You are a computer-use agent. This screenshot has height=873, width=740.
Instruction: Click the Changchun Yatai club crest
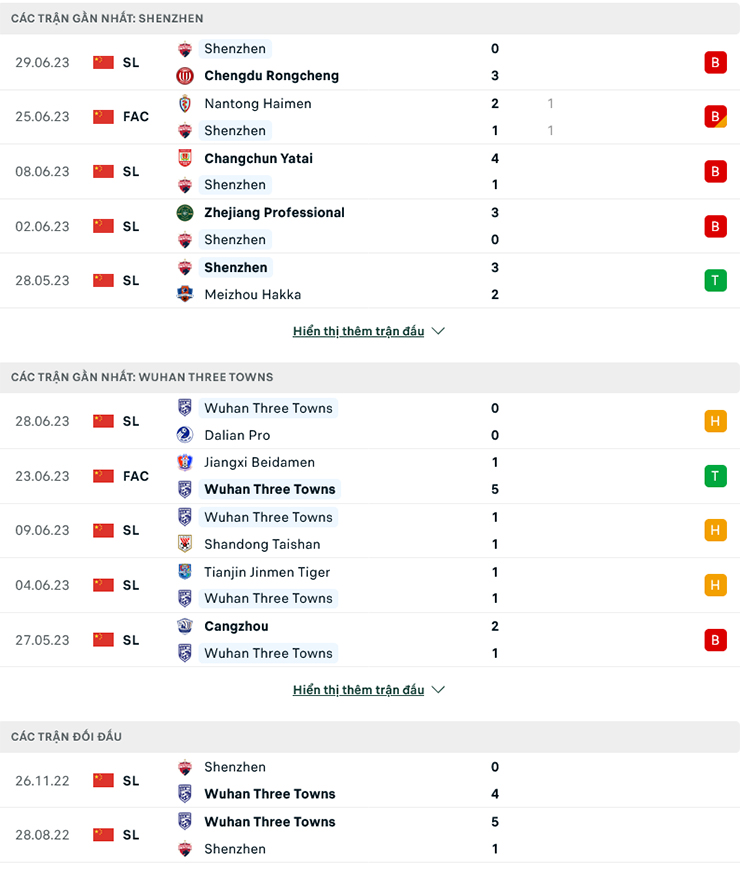pos(185,158)
